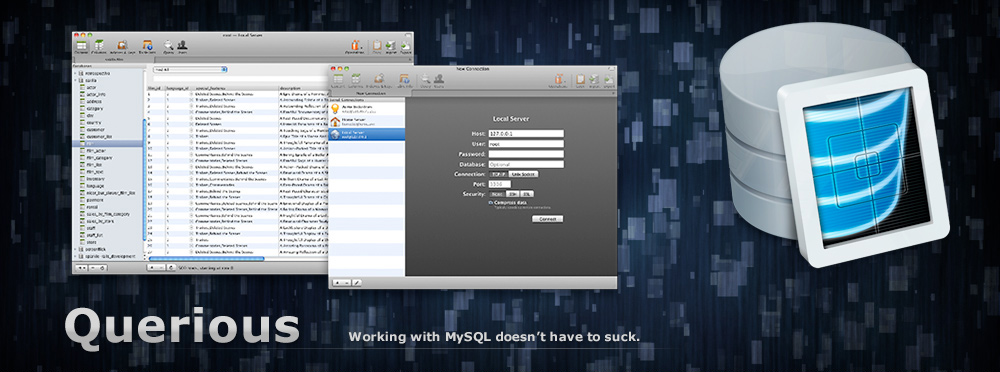Click the add row button below the results table
The width and height of the screenshot is (1000, 372).
(152, 267)
